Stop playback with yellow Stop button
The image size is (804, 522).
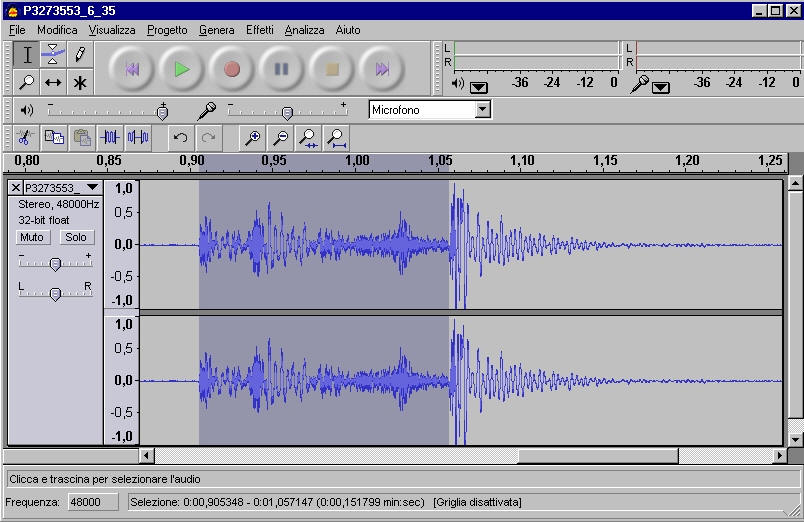tap(332, 69)
